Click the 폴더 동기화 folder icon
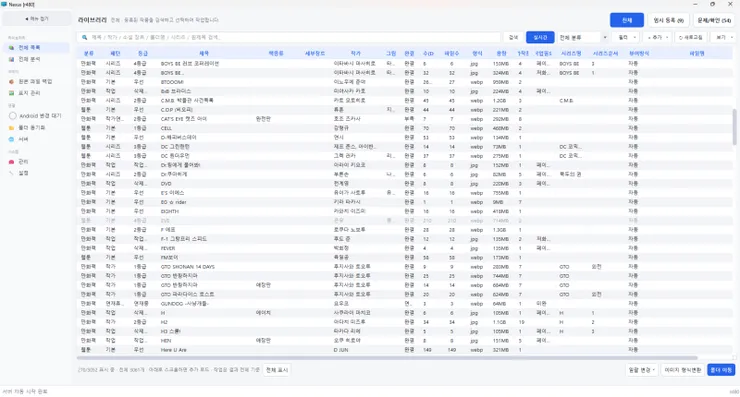Image resolution: width=740 pixels, height=397 pixels. point(11,128)
